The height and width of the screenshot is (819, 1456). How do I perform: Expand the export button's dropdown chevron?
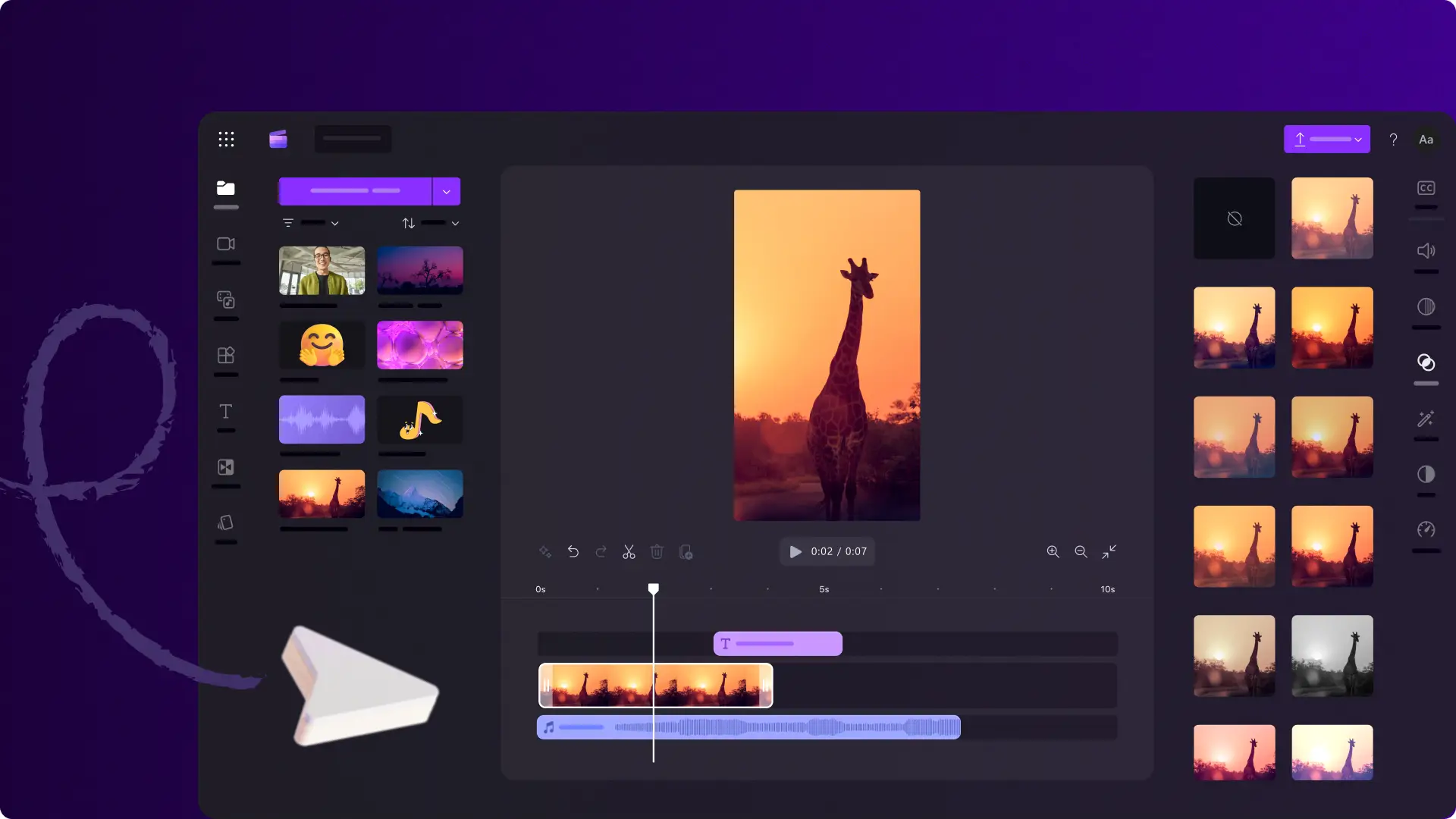click(1357, 139)
